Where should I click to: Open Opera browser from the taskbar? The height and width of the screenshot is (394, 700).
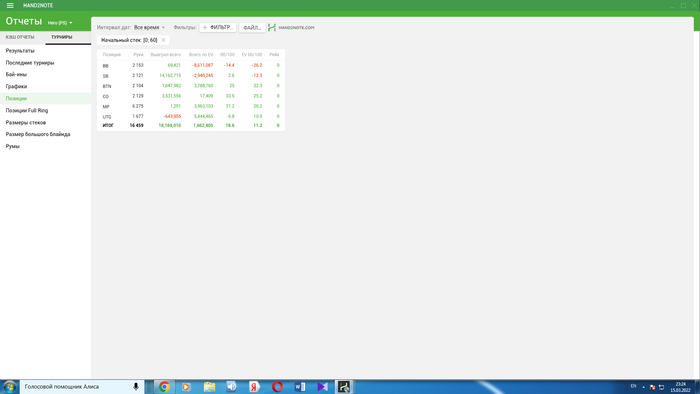click(x=277, y=387)
